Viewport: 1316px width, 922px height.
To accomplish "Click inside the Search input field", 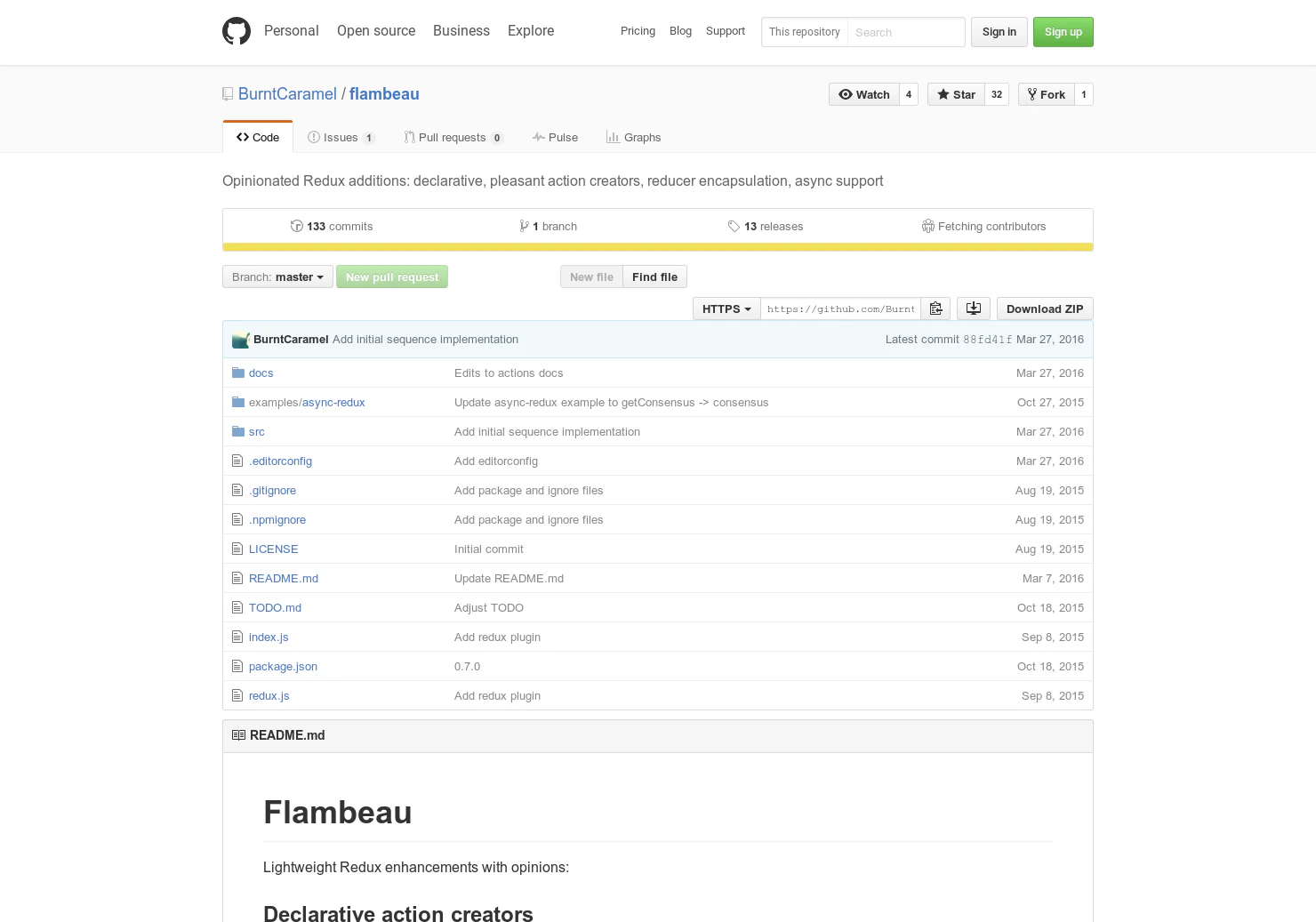I will coord(905,32).
